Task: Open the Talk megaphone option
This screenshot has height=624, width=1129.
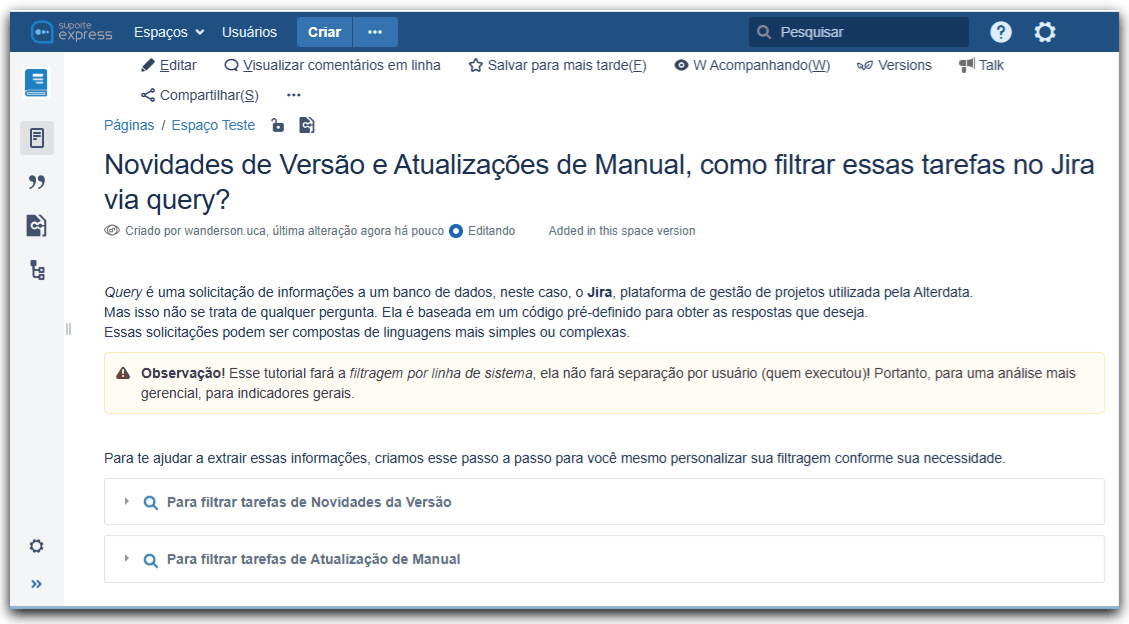Action: pos(981,65)
